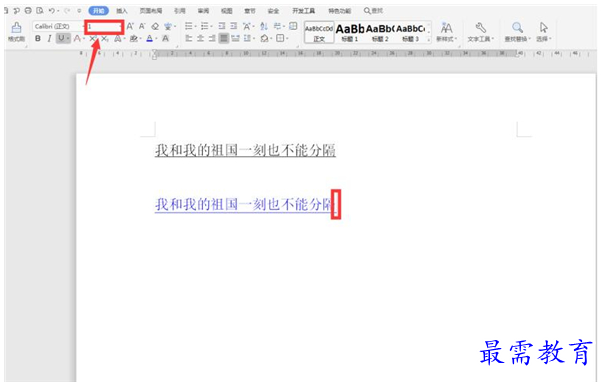Toggle Underline formatting
Image resolution: width=601 pixels, height=384 pixels.
click(61, 38)
